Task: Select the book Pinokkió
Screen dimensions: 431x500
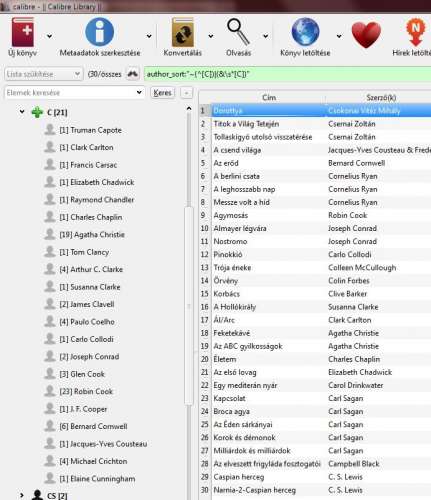Action: tap(228, 254)
